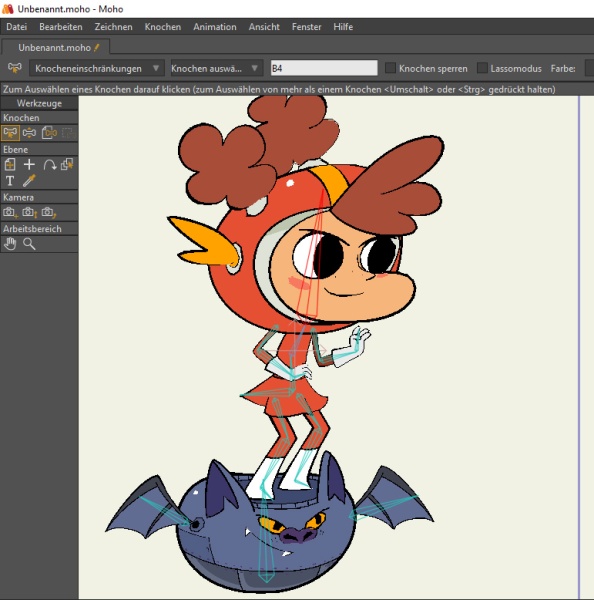Switch to the Unbenannt.moho document tab
Image resolution: width=594 pixels, height=600 pixels.
point(56,47)
